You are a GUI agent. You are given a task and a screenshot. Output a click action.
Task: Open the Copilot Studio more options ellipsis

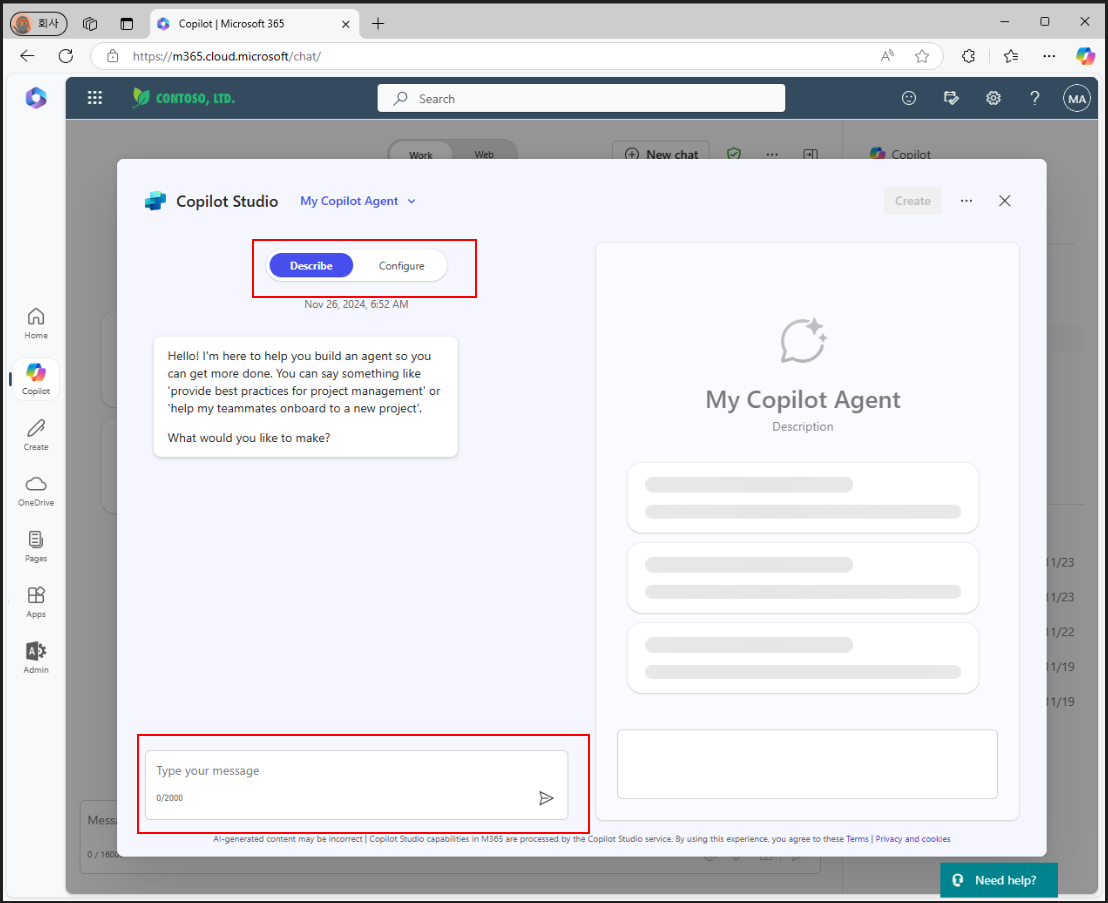(x=966, y=201)
